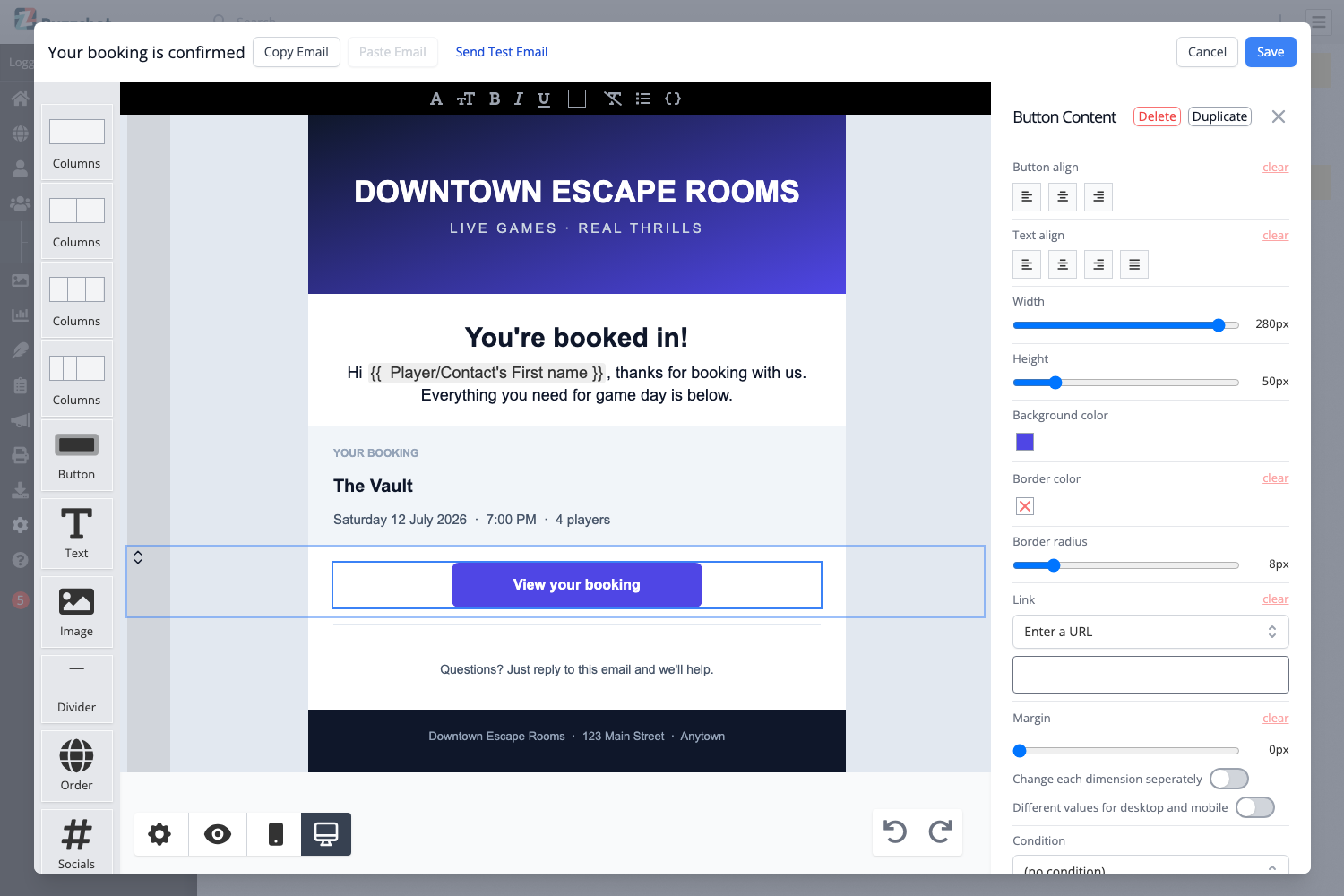Screen dimensions: 1344x896
Task: Delete the button content block
Action: coord(1157,116)
